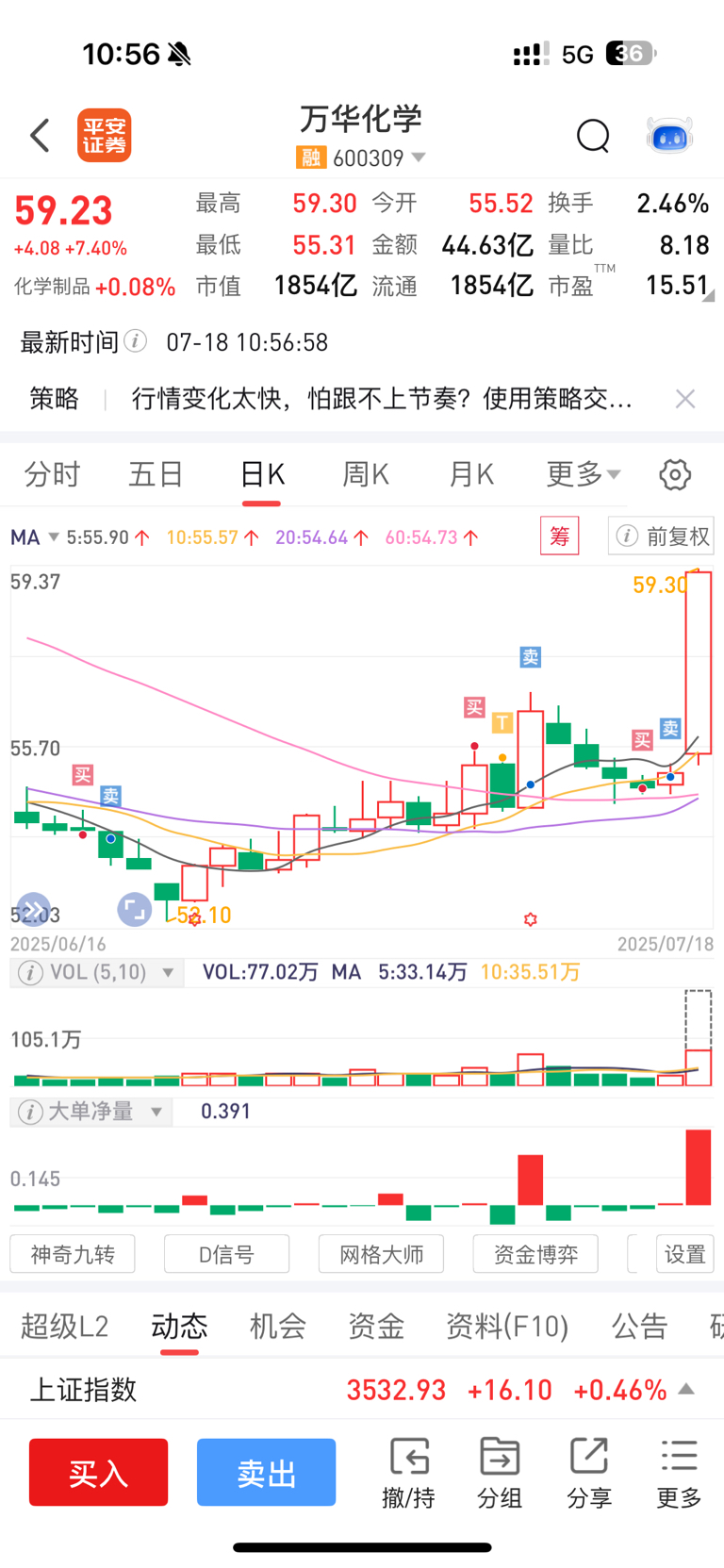Tap the silent bell status icon
The height and width of the screenshot is (1568, 724).
[x=179, y=55]
